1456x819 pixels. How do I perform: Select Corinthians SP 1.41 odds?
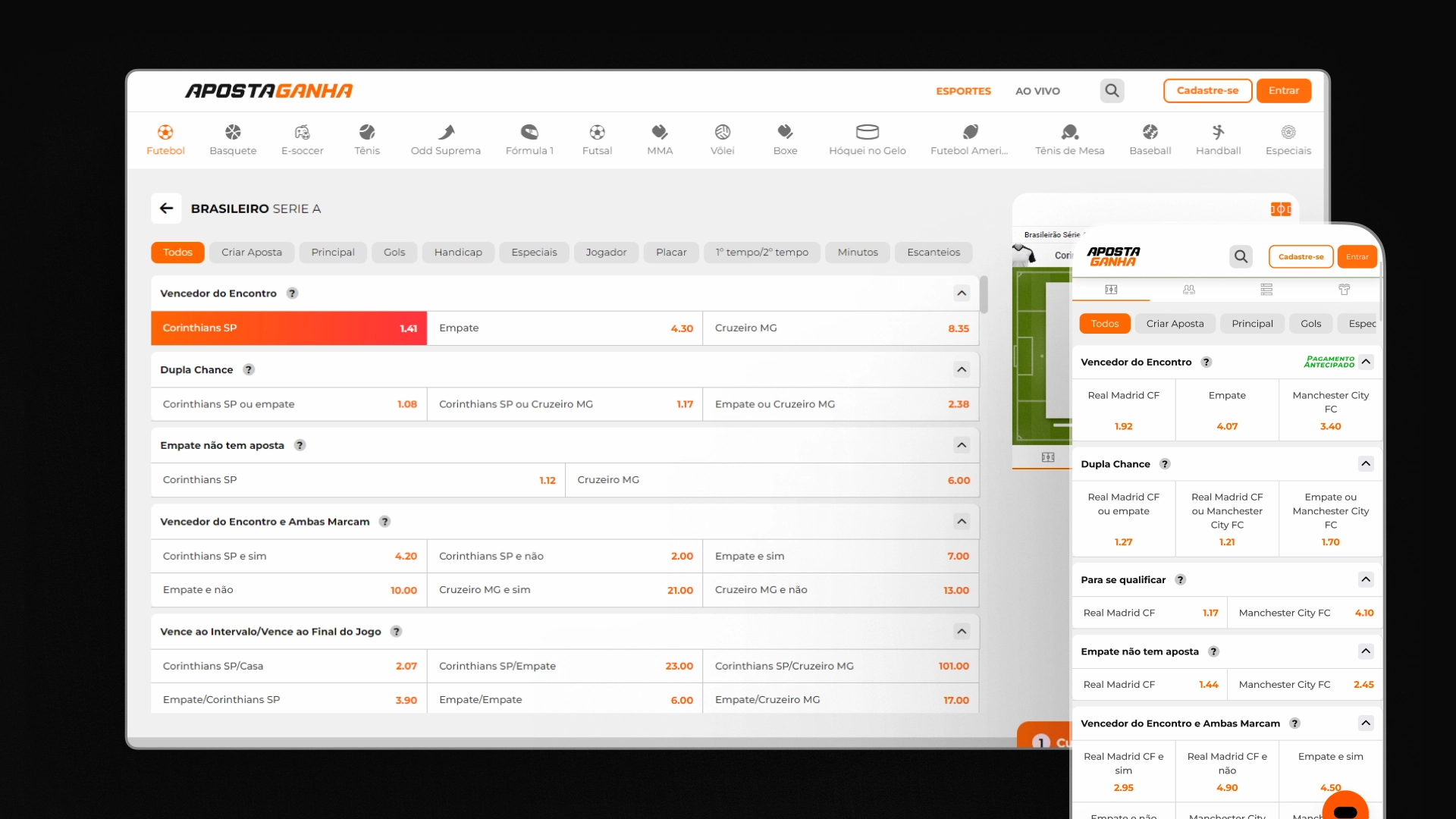[x=289, y=328]
